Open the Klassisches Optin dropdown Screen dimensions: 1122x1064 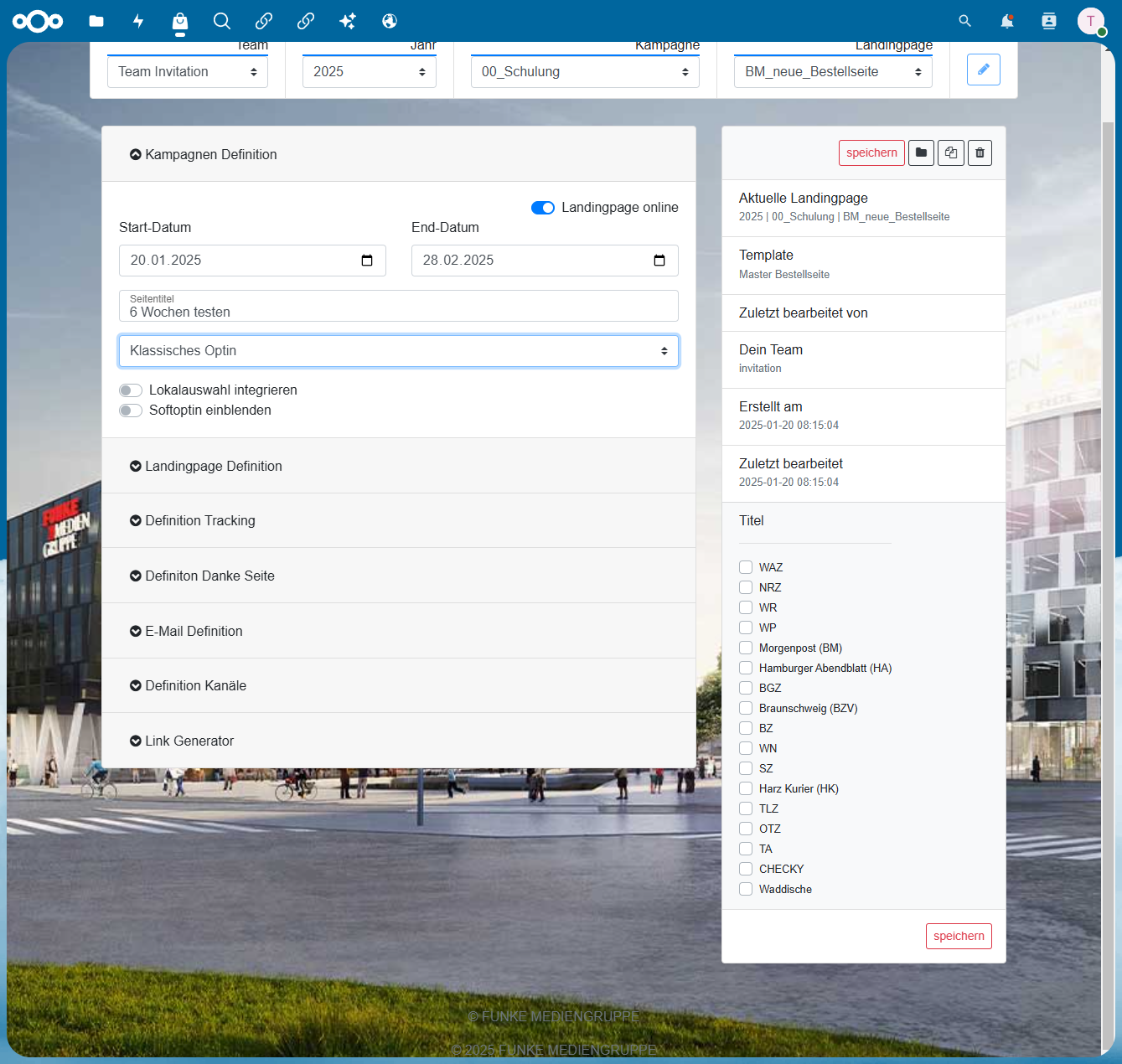coord(399,351)
